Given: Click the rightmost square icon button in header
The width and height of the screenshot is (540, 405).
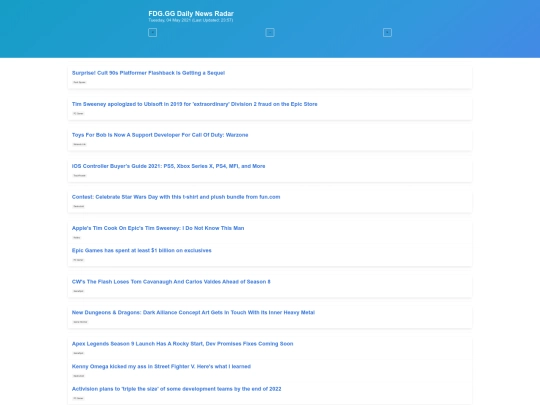Looking at the screenshot, I should (387, 33).
